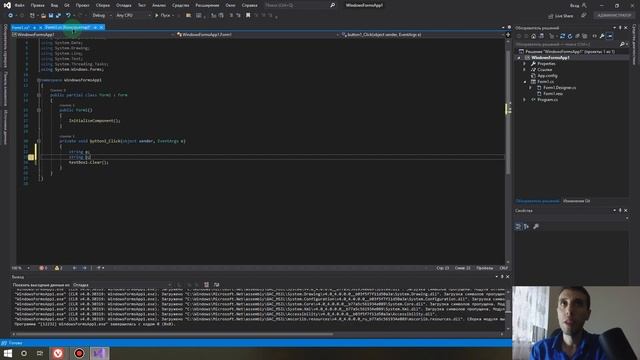Viewport: 640px width, 360px height.
Task: Toggle auto-hide pin of the Properties panel
Action: point(620,211)
